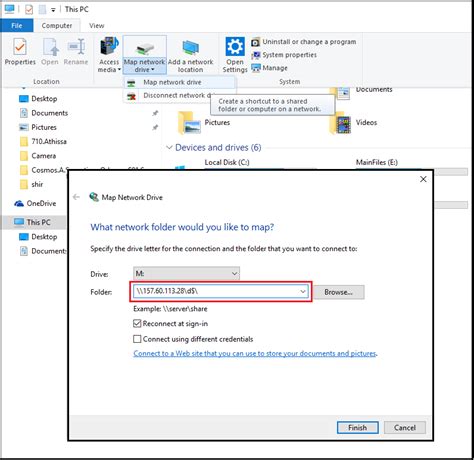The image size is (474, 460).
Task: Expand the Folder path dropdown arrow
Action: (303, 292)
